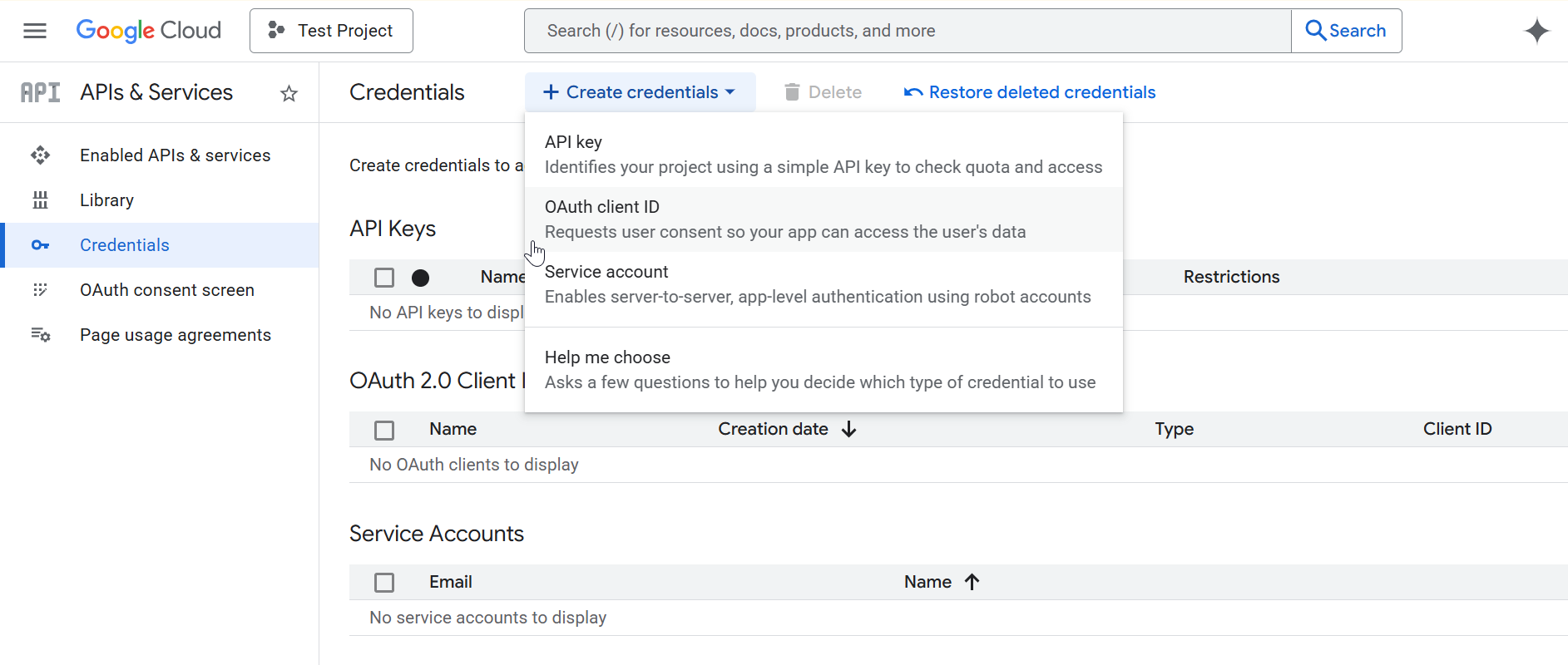The height and width of the screenshot is (665, 1568).
Task: Click the black status dot in API Keys header
Action: pyautogui.click(x=421, y=278)
